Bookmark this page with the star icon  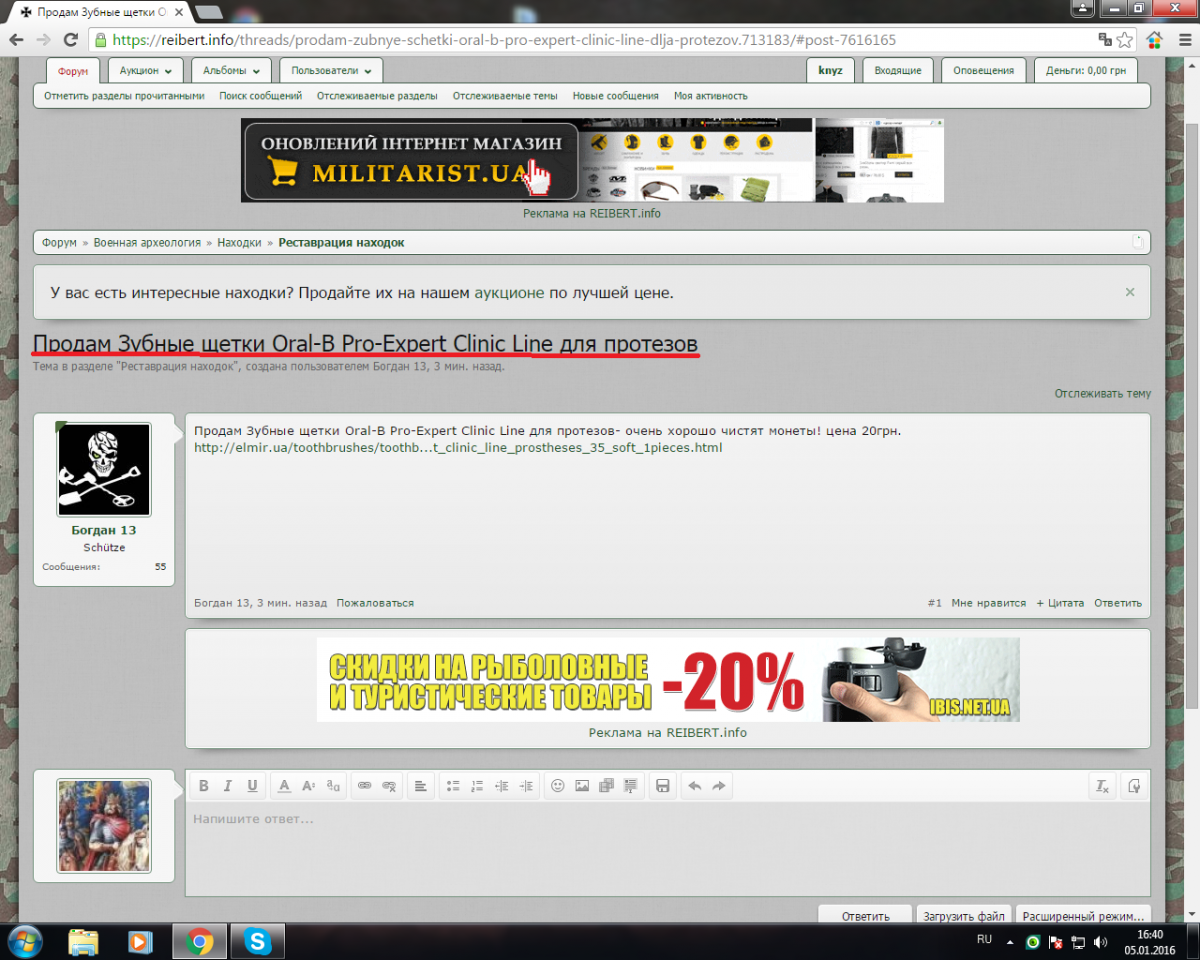click(x=1126, y=40)
